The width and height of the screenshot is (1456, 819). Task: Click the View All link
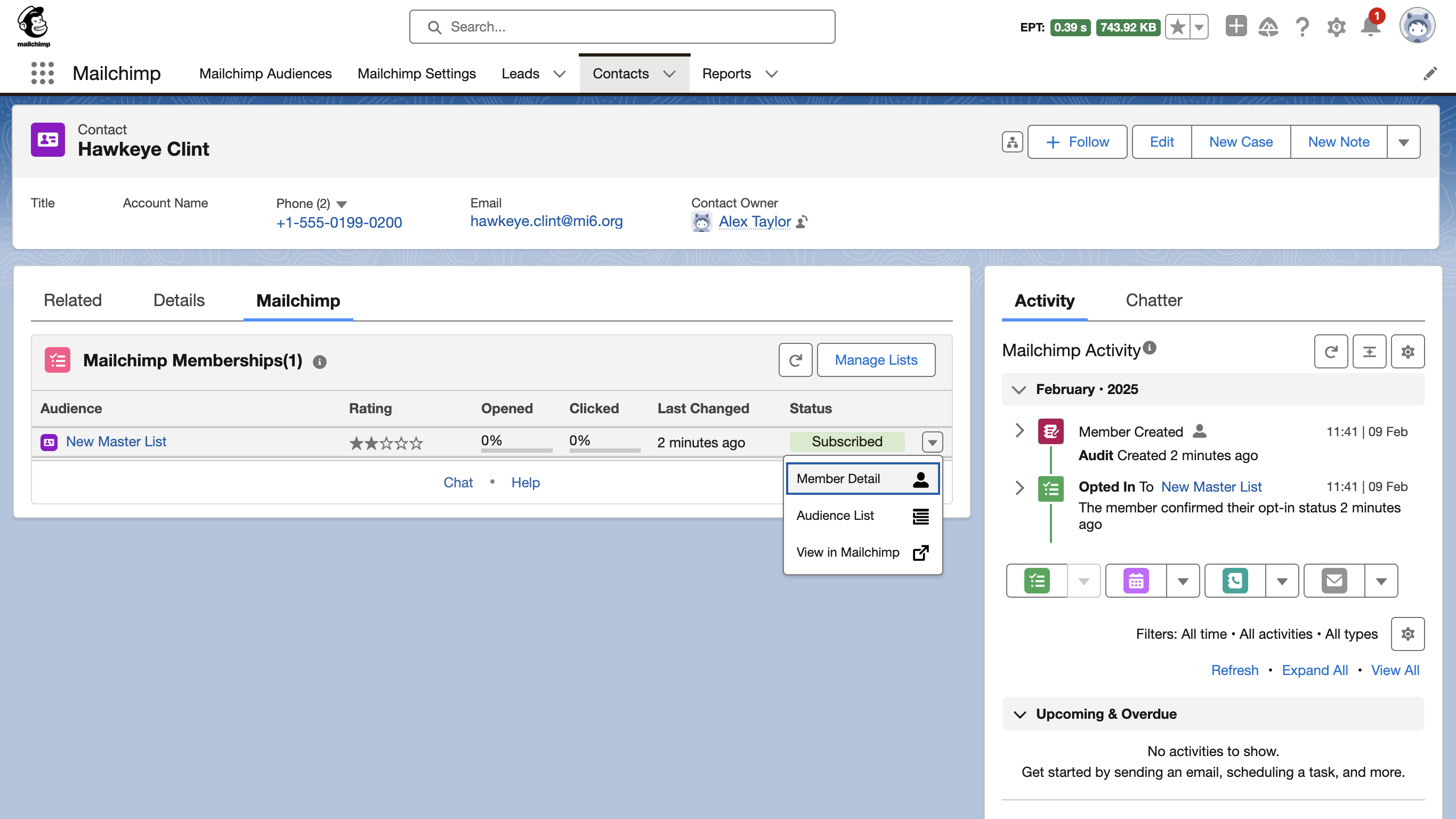(x=1395, y=670)
